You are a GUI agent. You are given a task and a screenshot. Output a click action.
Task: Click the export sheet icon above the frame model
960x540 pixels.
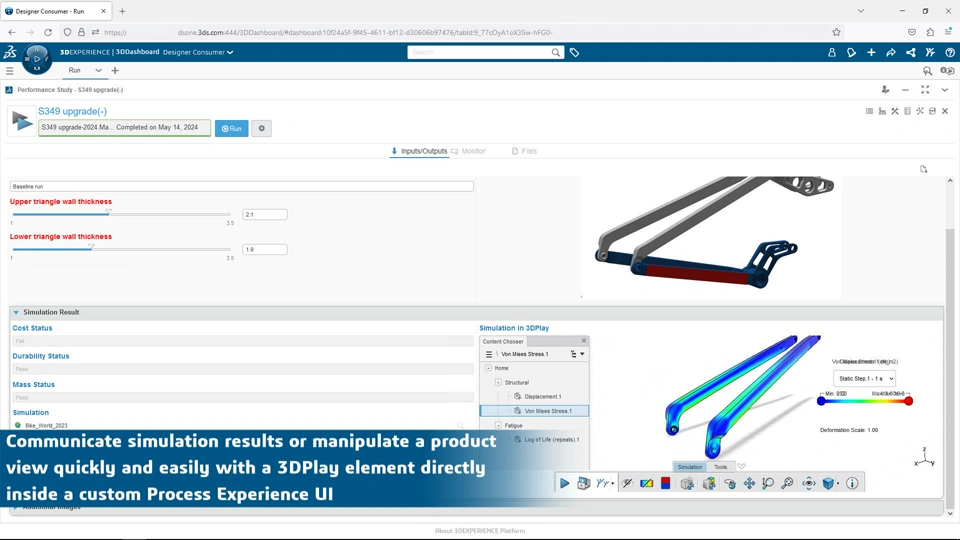pyautogui.click(x=923, y=169)
